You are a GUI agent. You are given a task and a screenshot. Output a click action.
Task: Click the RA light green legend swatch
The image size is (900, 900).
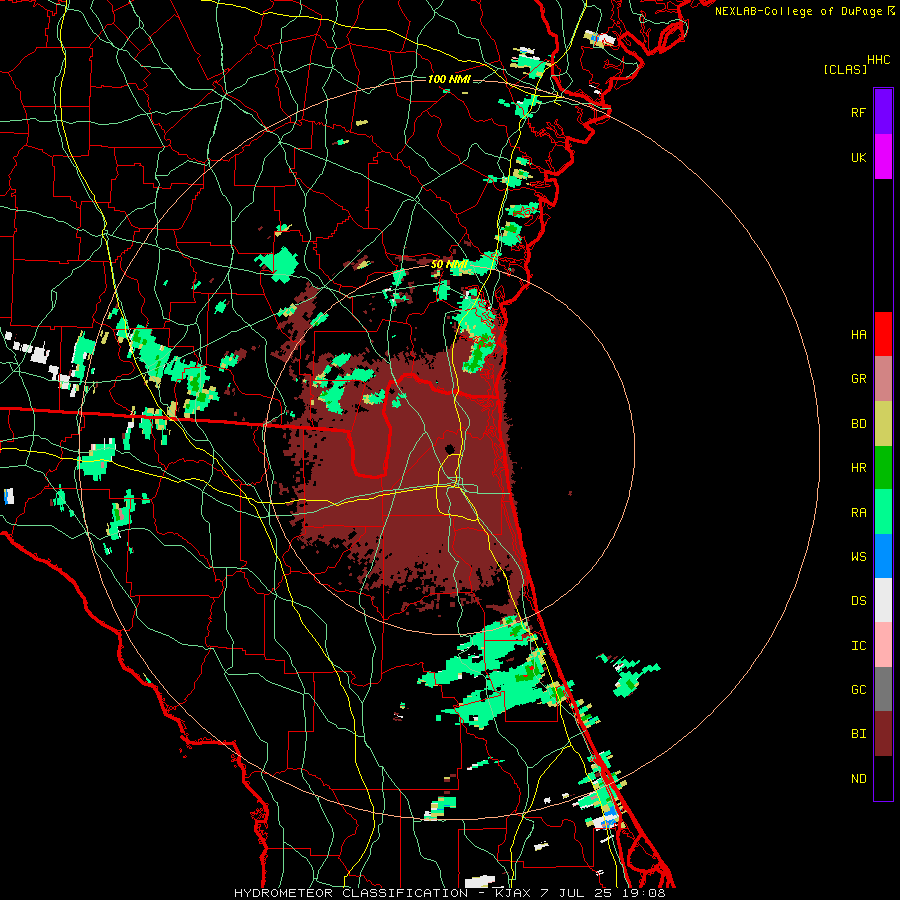point(883,512)
